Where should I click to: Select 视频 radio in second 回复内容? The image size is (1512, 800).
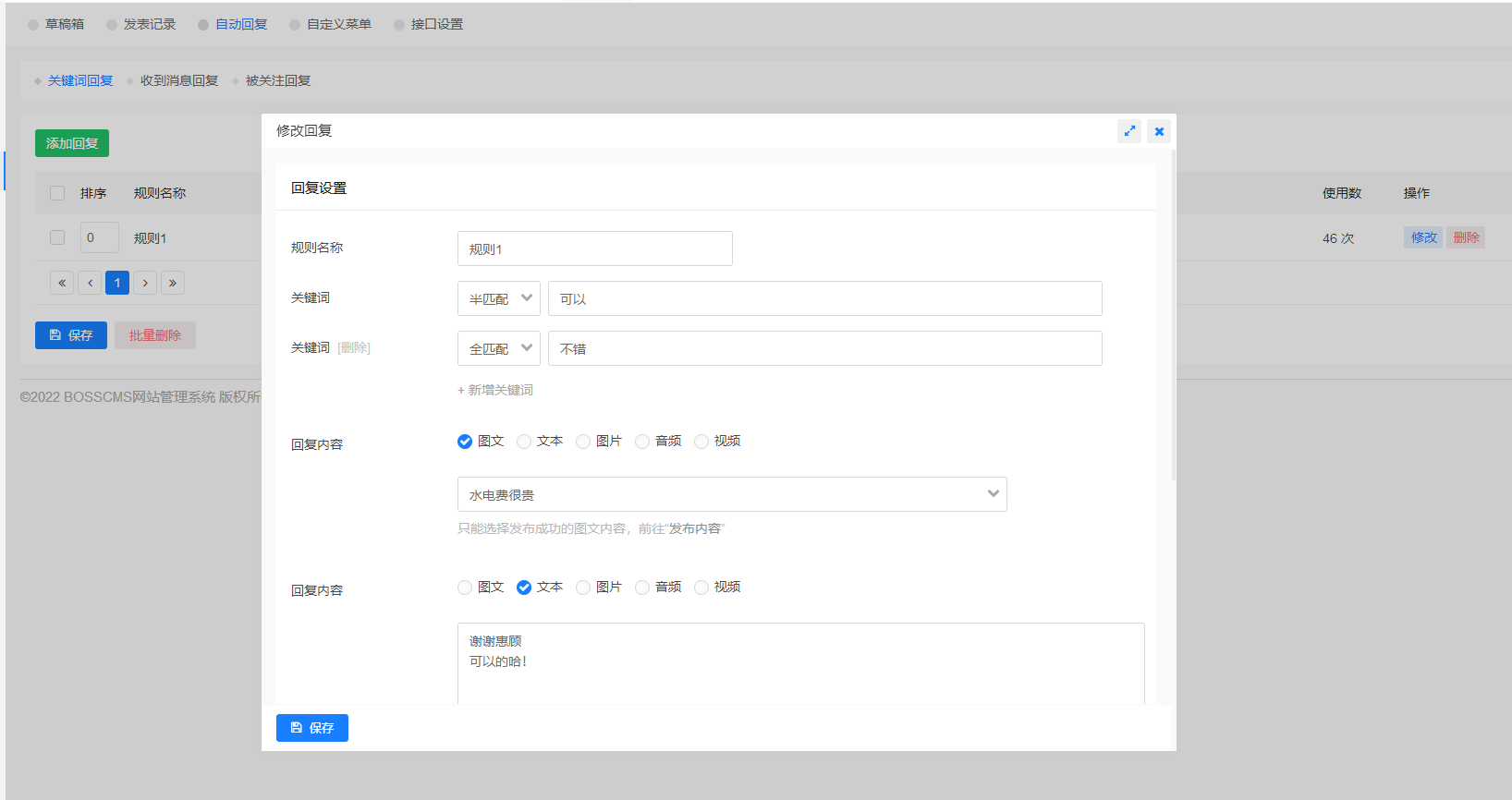pyautogui.click(x=701, y=588)
